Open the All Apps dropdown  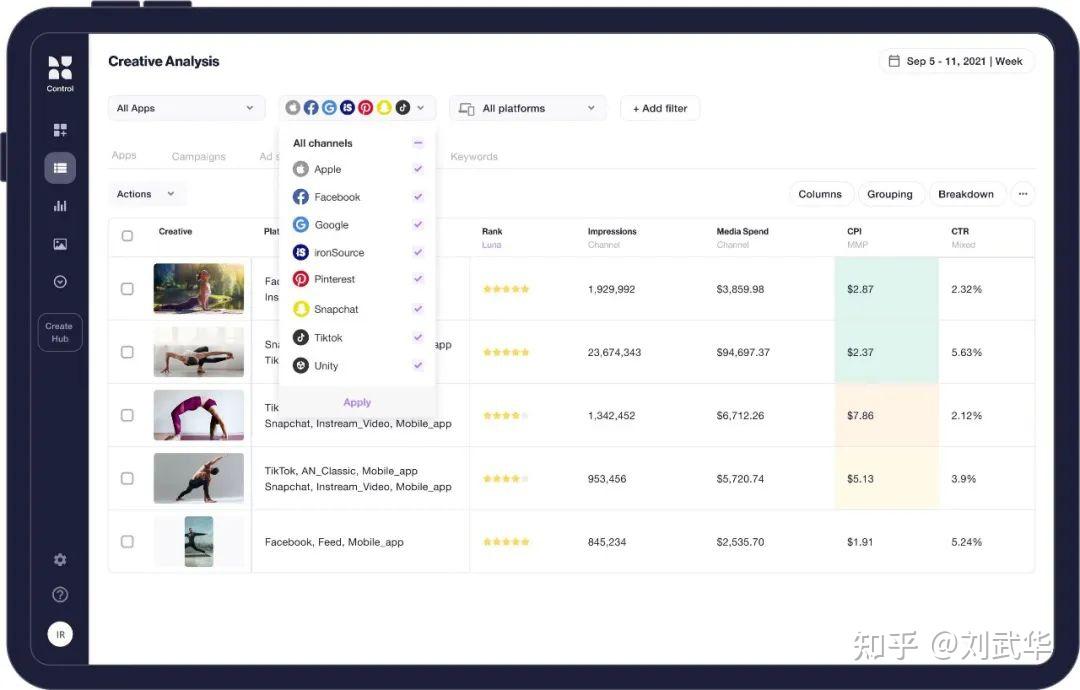click(x=186, y=106)
